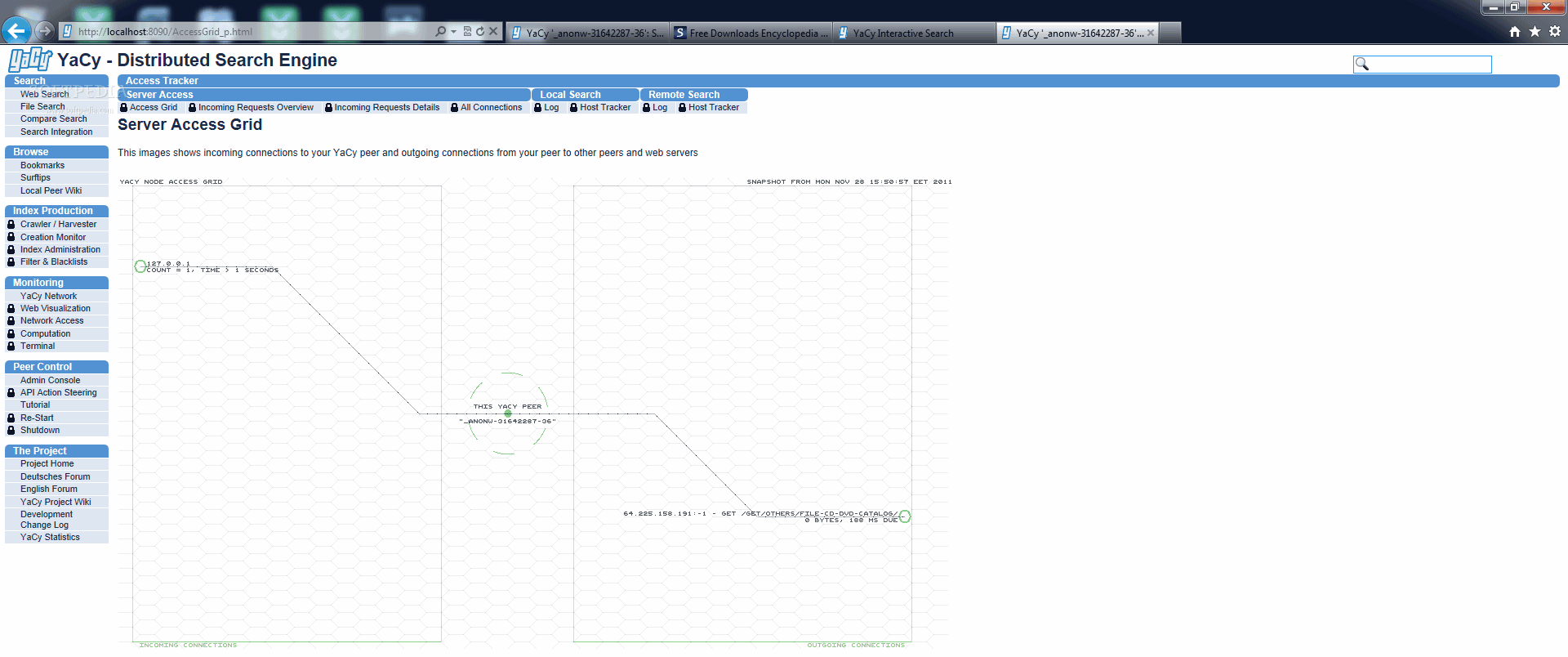This screenshot has height=657, width=1568.
Task: Click the browser forward arrow
Action: [45, 31]
